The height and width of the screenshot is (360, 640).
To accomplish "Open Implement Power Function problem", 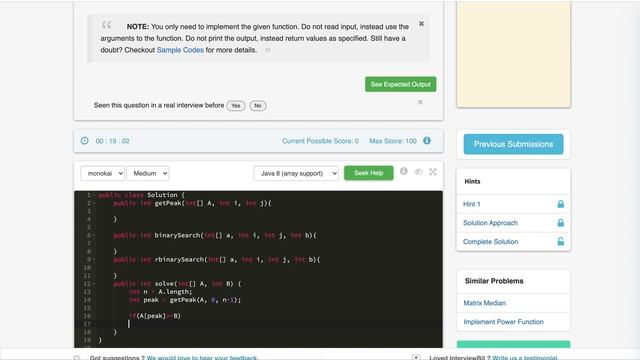I will pos(503,322).
